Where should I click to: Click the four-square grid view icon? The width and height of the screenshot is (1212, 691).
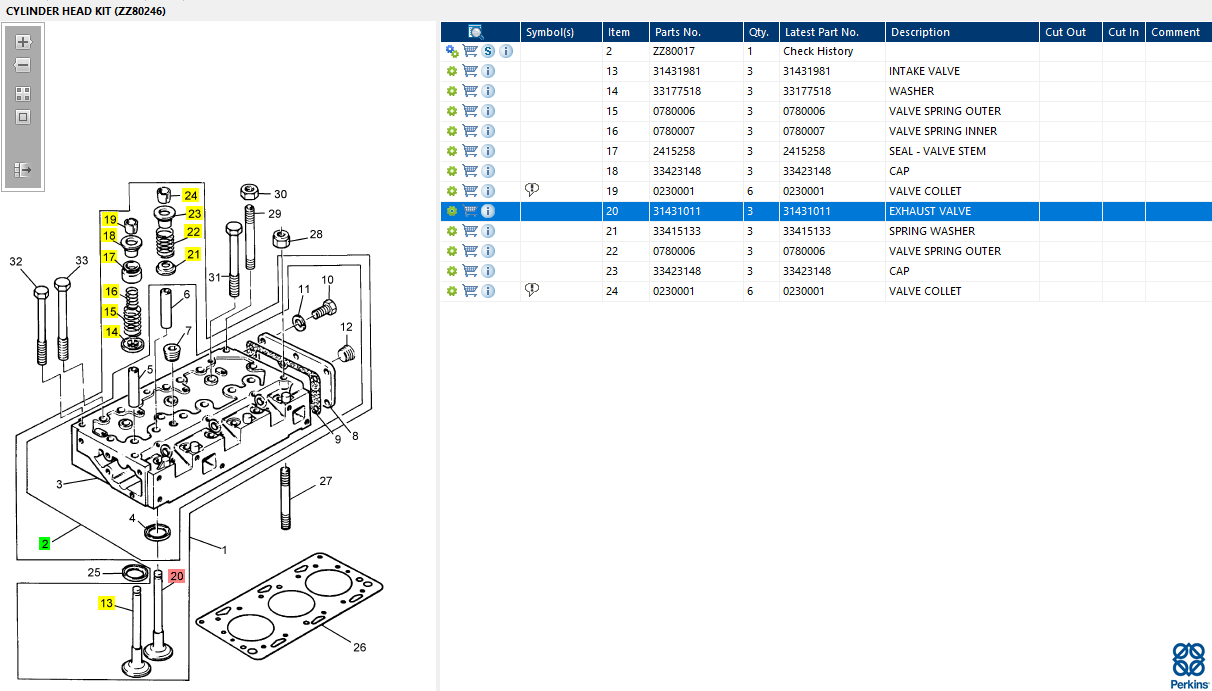[x=23, y=94]
